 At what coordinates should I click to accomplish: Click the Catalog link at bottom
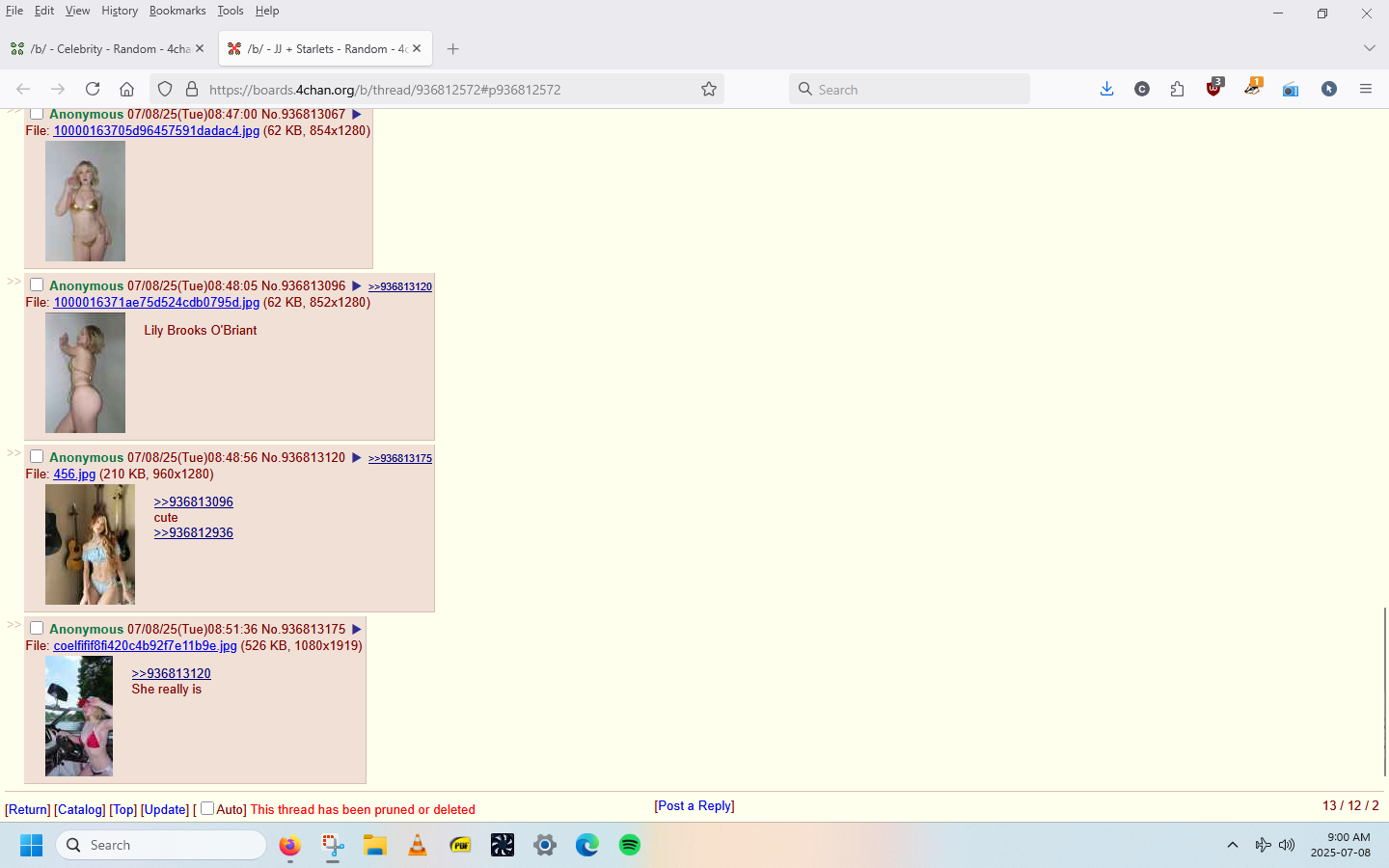pos(80,809)
